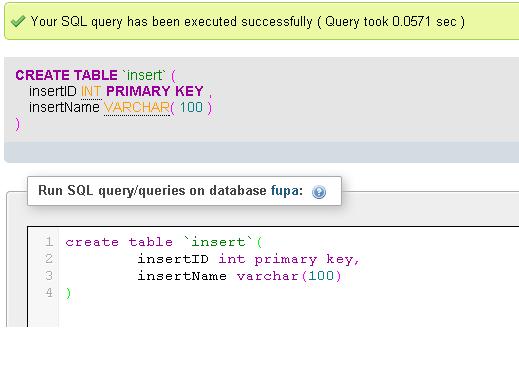Image resolution: width=519 pixels, height=384 pixels.
Task: Click 'insertName' in the executed query display
Action: [64, 107]
